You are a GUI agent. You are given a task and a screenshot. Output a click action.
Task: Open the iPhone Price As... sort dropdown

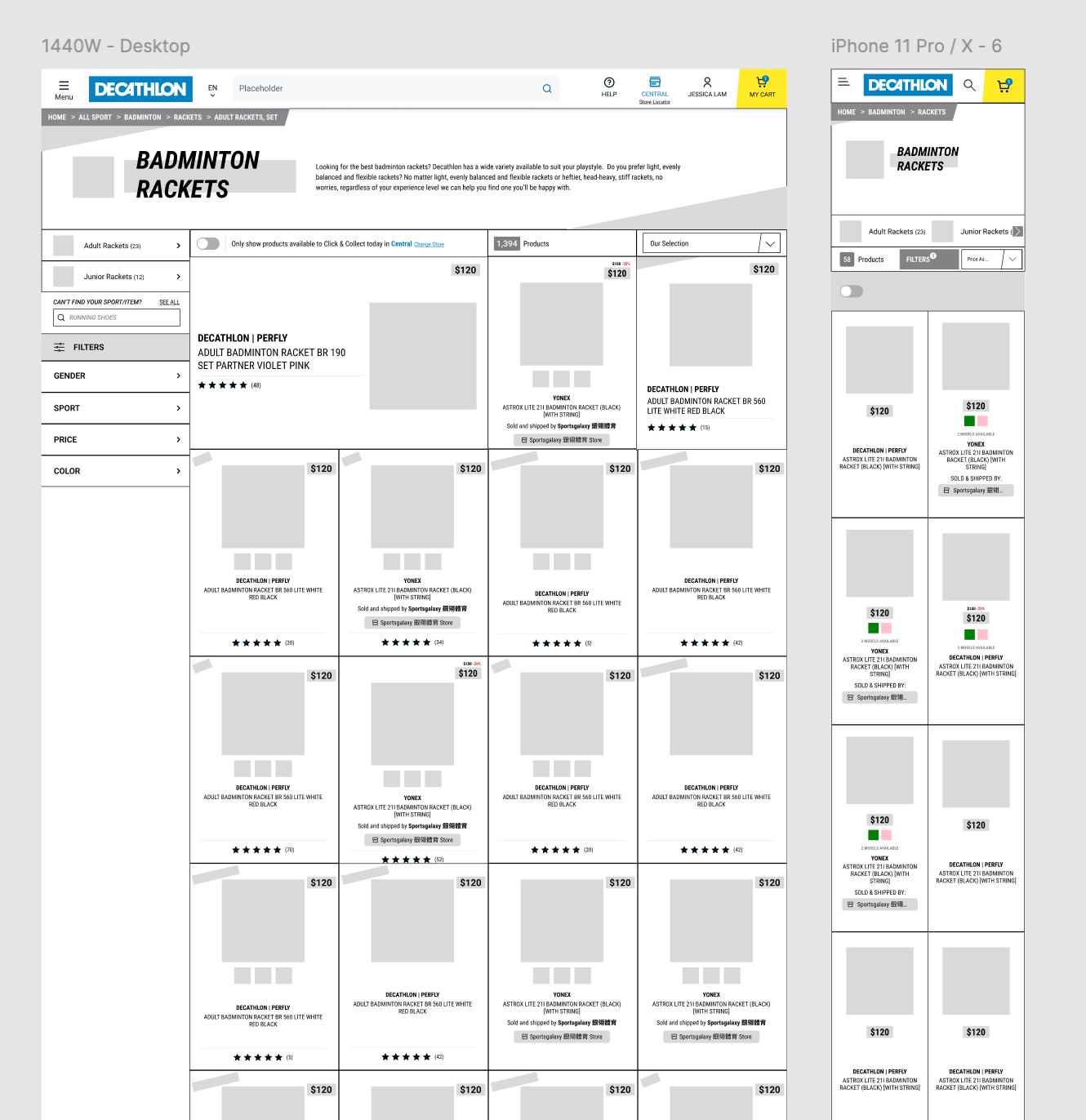(991, 260)
